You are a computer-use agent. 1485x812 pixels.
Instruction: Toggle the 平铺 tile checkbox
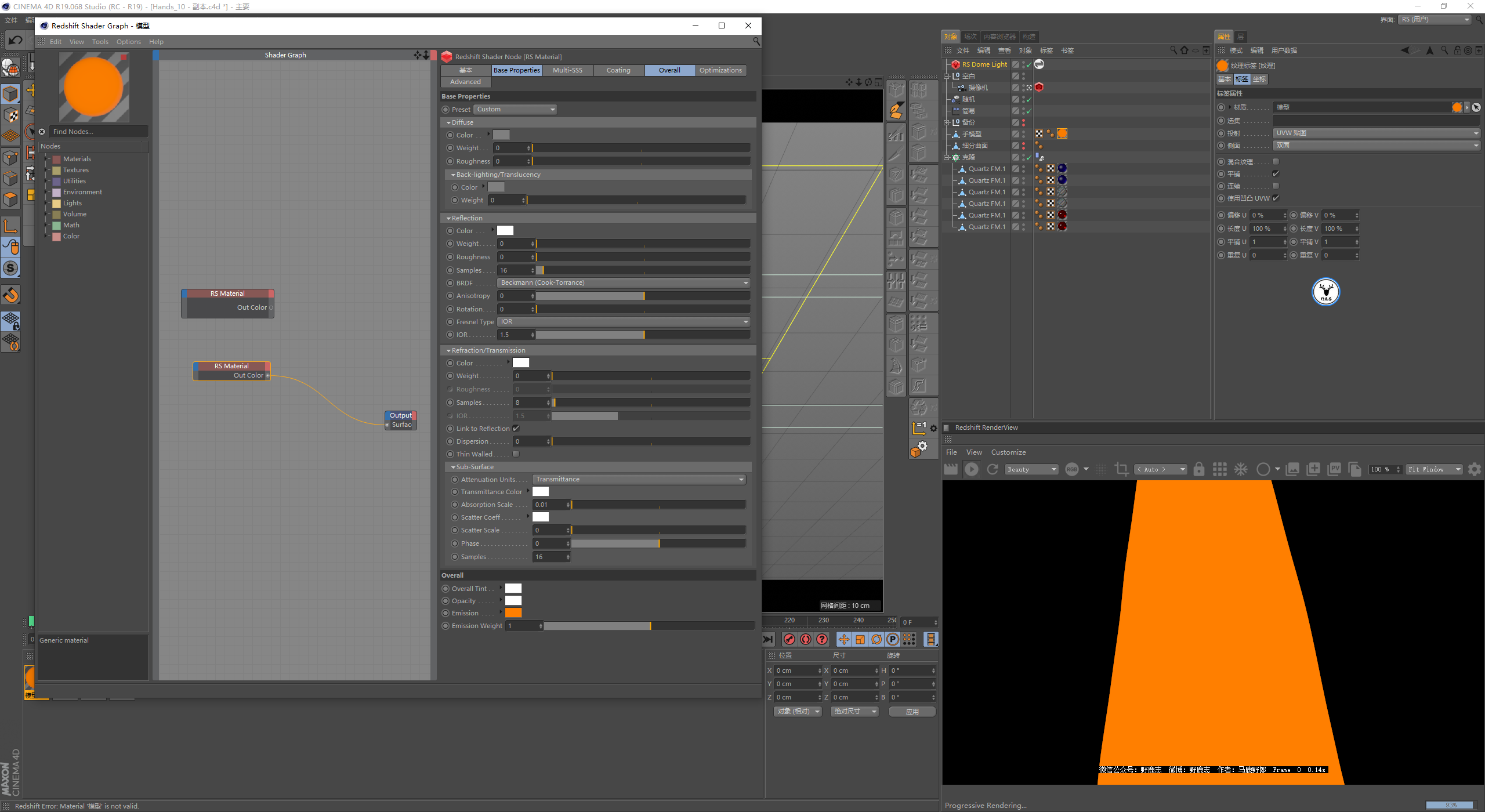click(x=1276, y=174)
